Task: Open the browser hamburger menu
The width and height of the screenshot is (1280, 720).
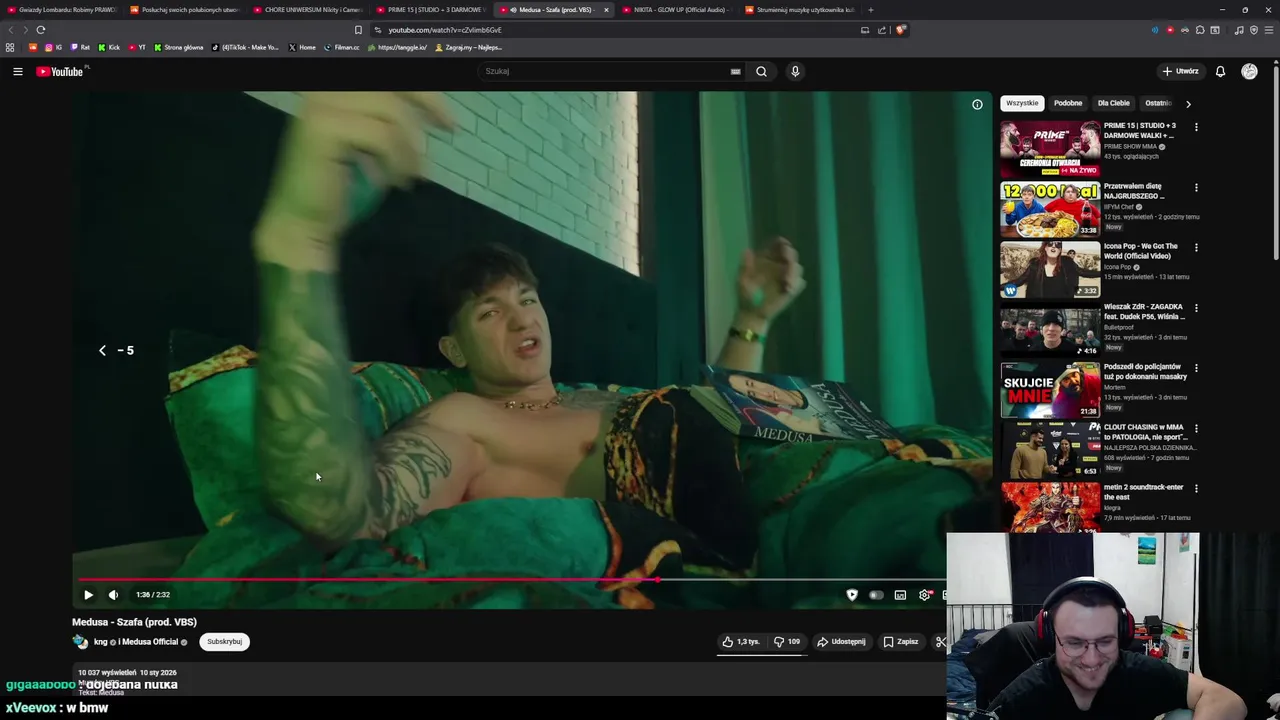Action: click(1268, 30)
